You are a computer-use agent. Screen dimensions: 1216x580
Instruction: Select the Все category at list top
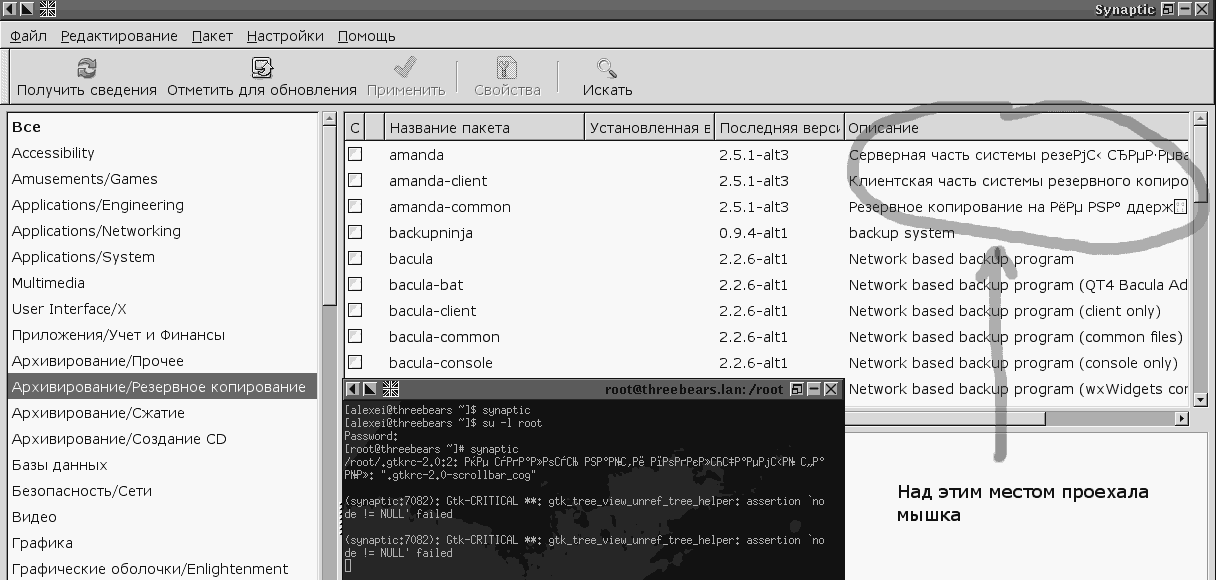click(27, 127)
